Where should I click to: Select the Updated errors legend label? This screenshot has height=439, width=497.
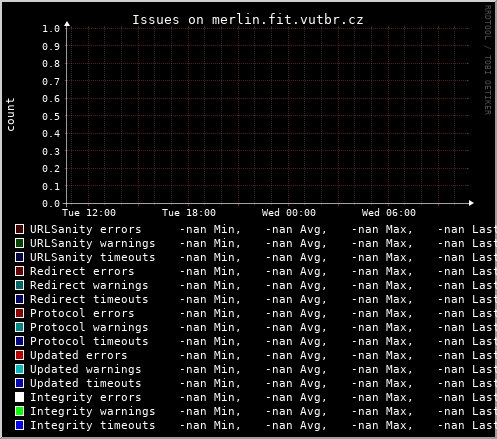79,355
